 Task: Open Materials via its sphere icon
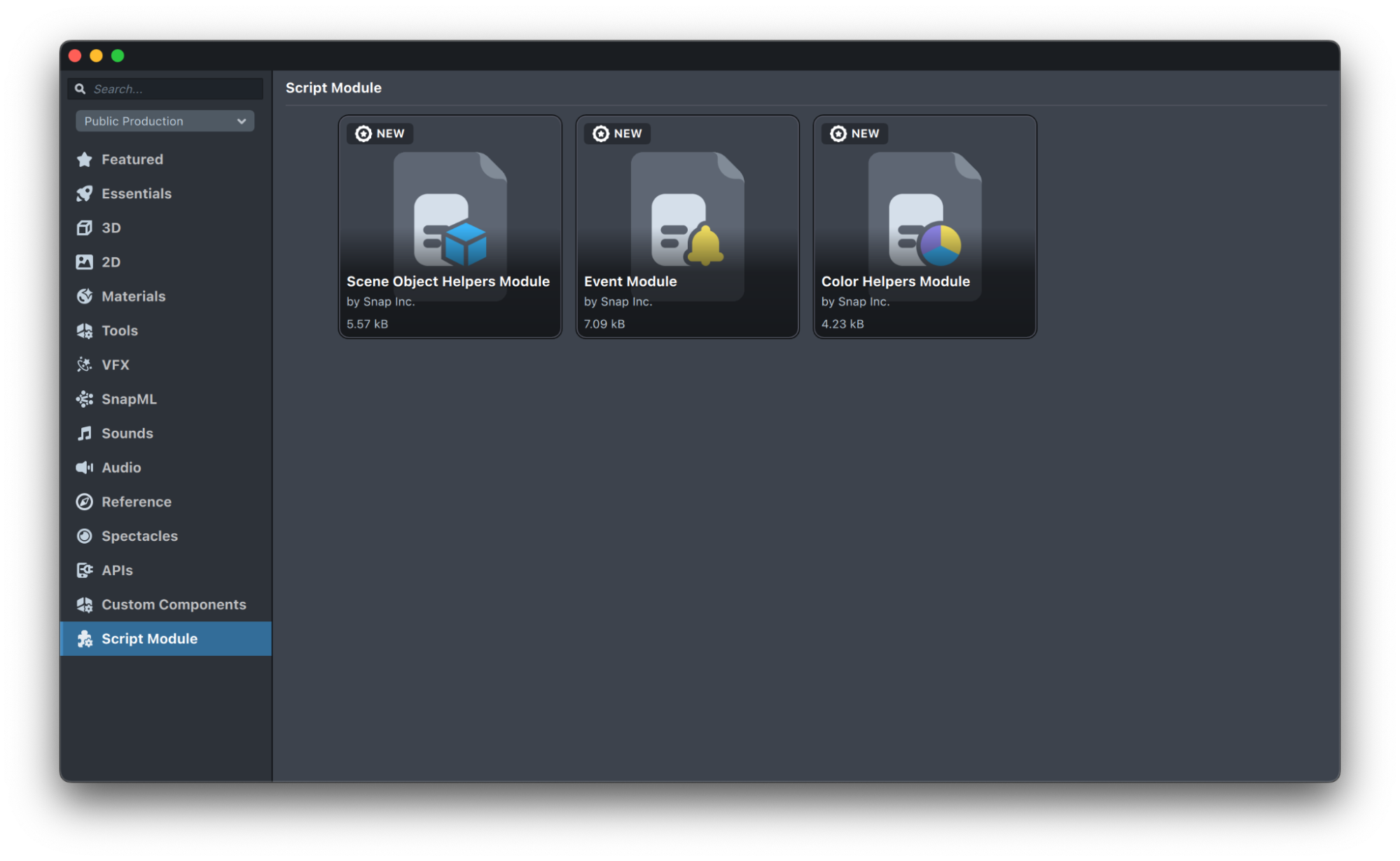pos(85,296)
